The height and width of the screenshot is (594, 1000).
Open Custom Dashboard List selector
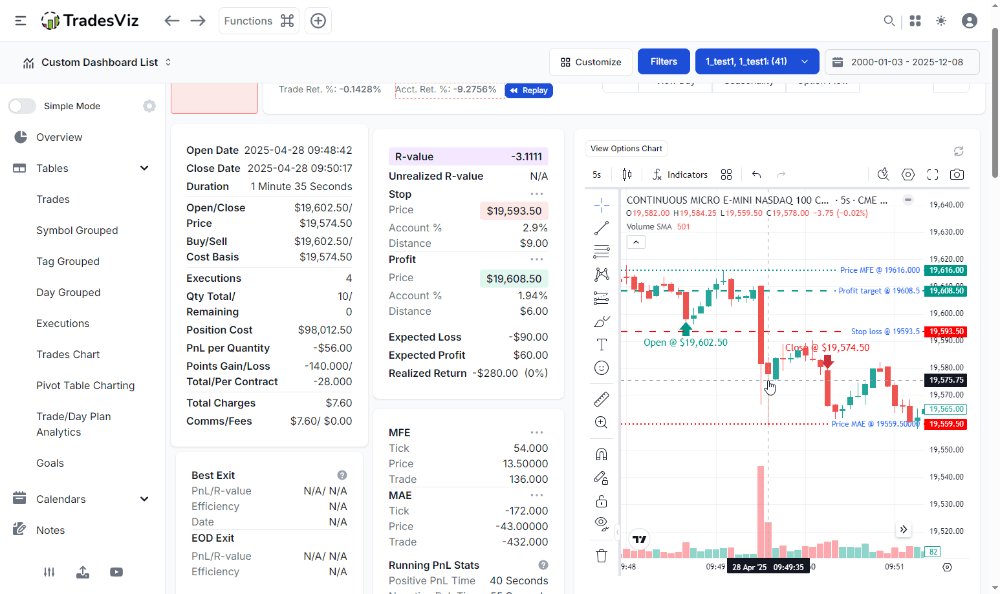click(97, 63)
